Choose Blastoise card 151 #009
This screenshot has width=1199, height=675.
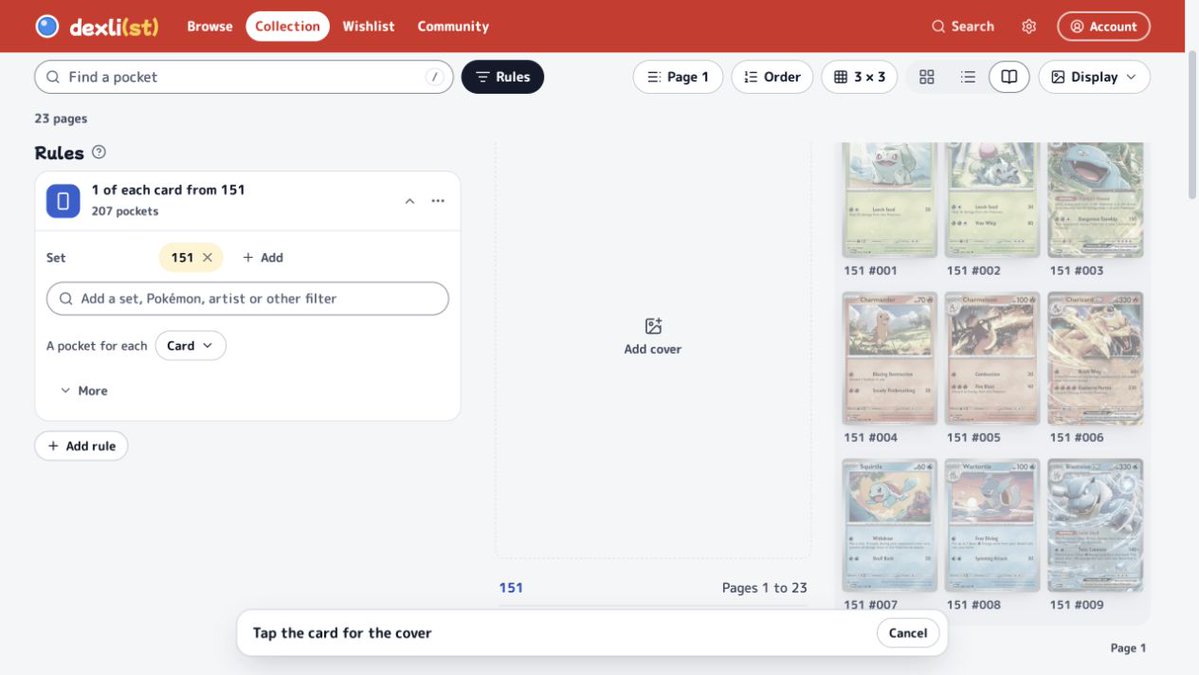(x=1095, y=525)
